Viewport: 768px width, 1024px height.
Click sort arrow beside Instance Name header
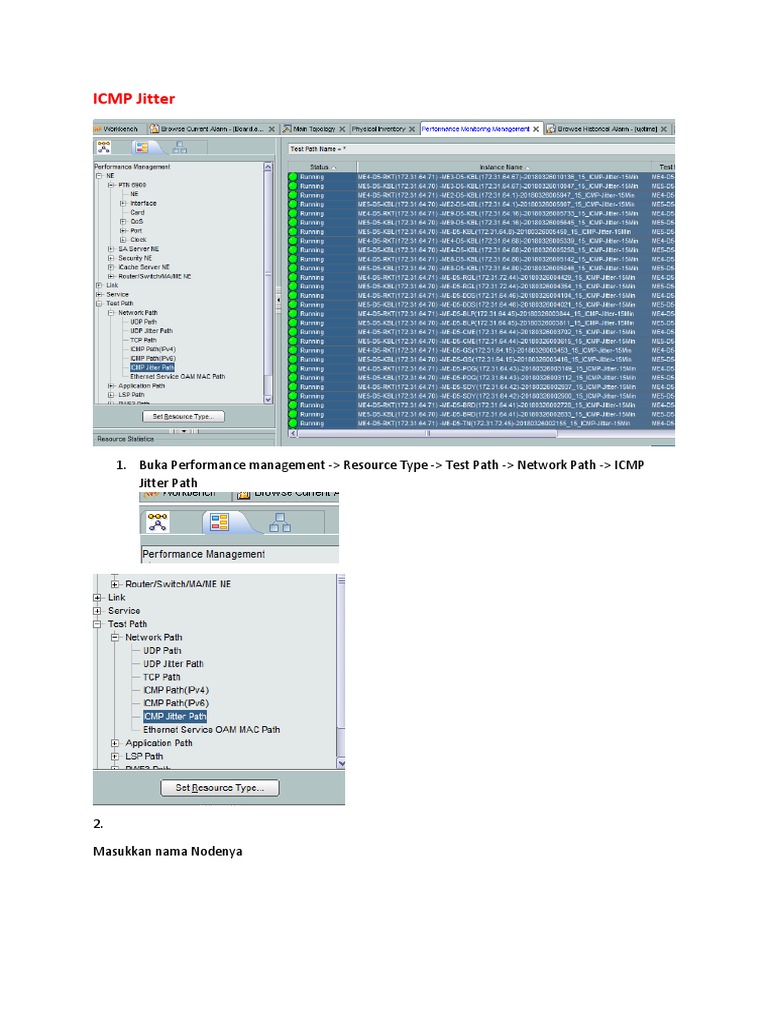(x=528, y=168)
